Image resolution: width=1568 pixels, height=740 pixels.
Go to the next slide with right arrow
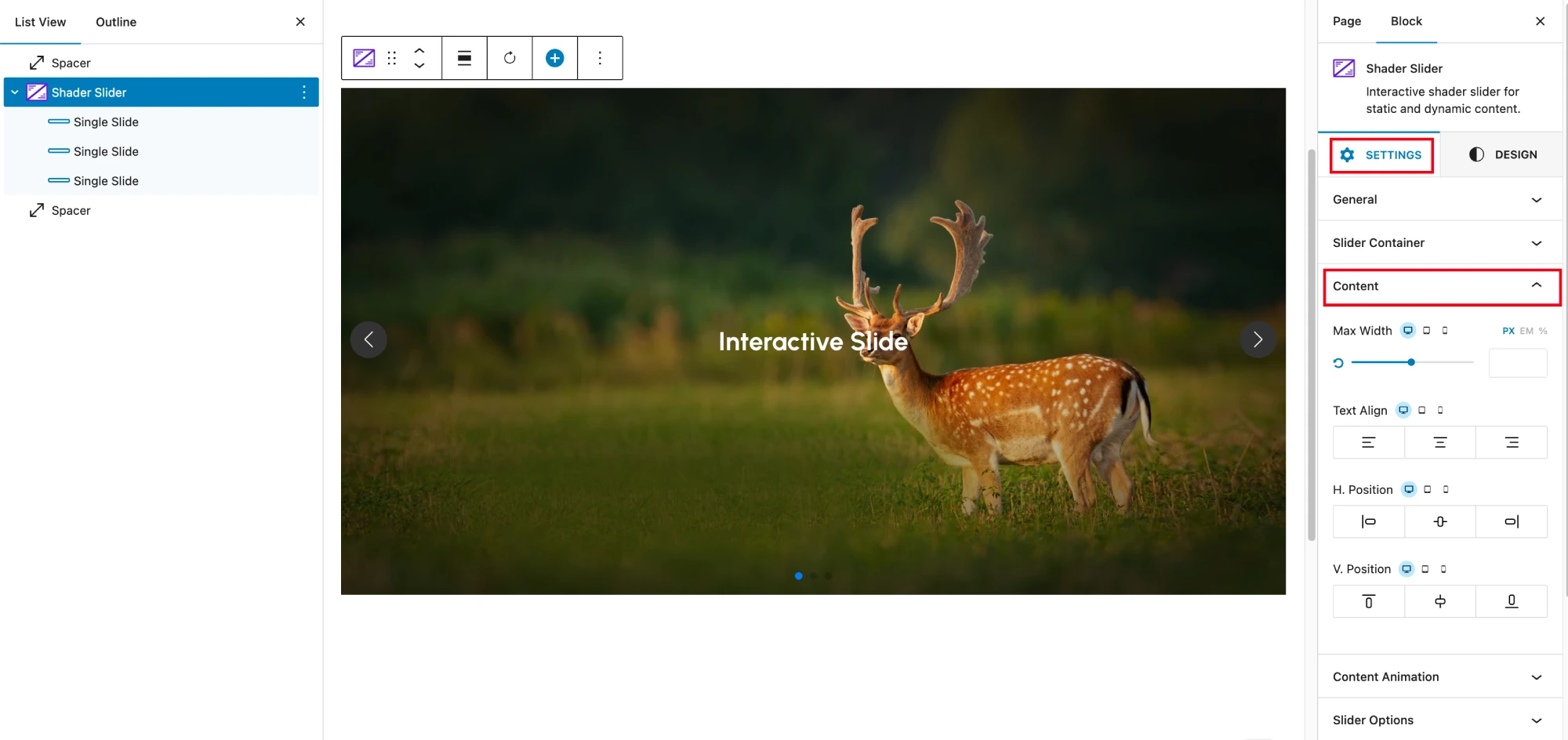(1258, 339)
